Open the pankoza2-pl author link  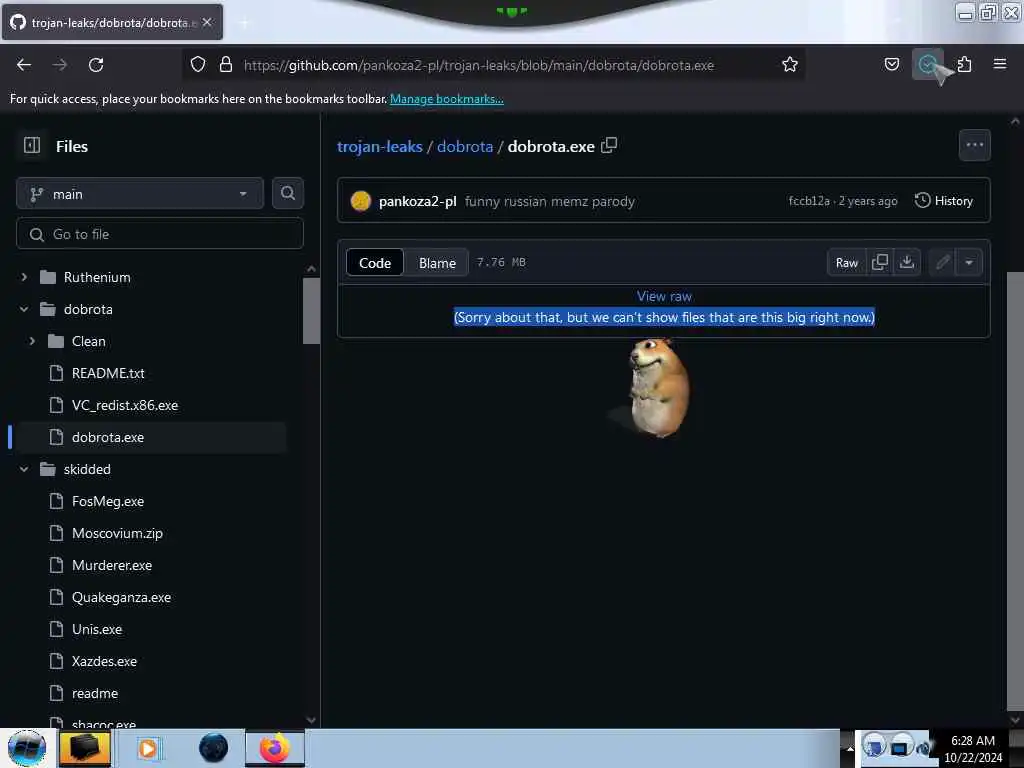(x=417, y=201)
